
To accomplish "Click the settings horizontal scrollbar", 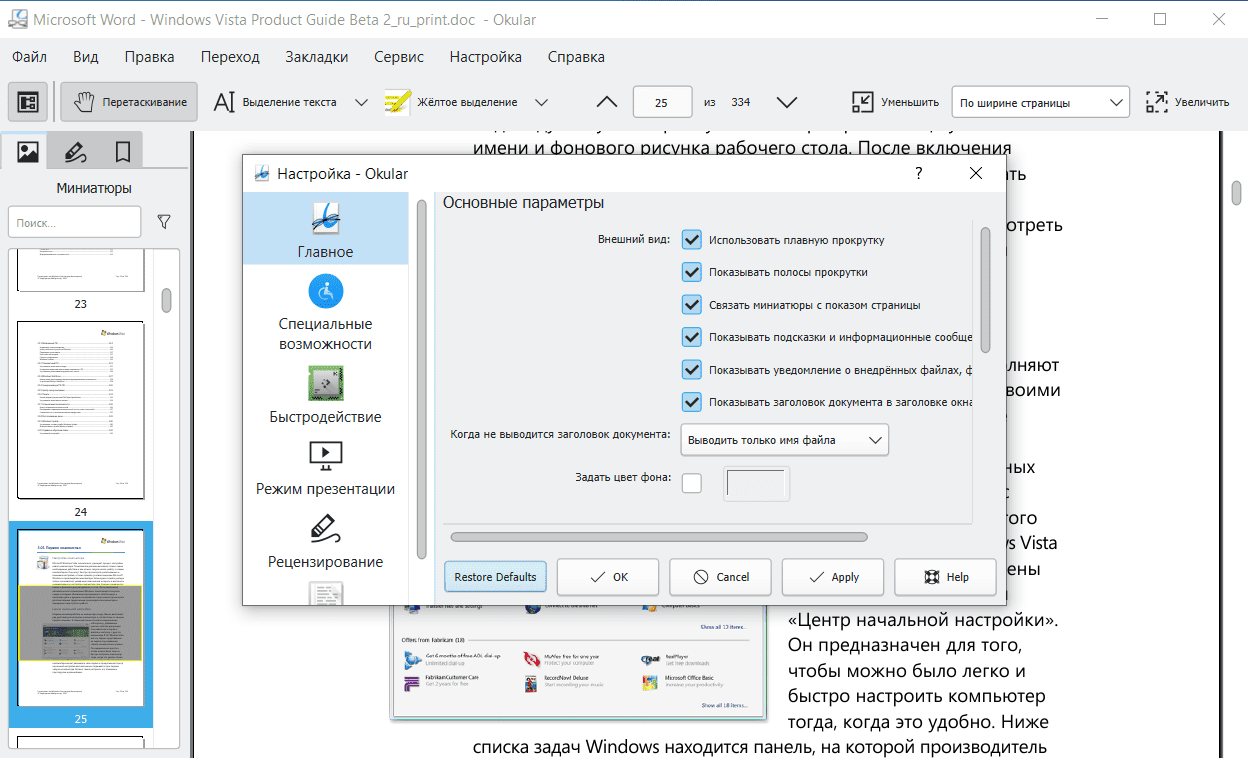I will pos(659,537).
